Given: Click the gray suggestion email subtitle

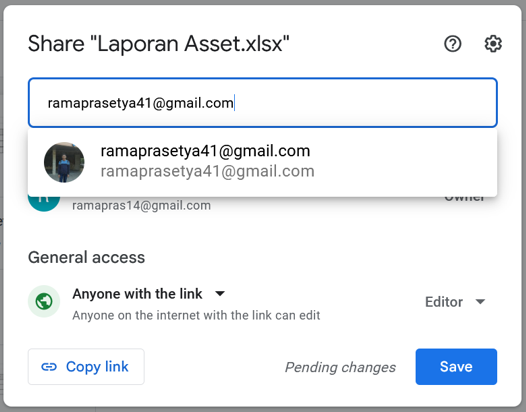Looking at the screenshot, I should tap(207, 171).
